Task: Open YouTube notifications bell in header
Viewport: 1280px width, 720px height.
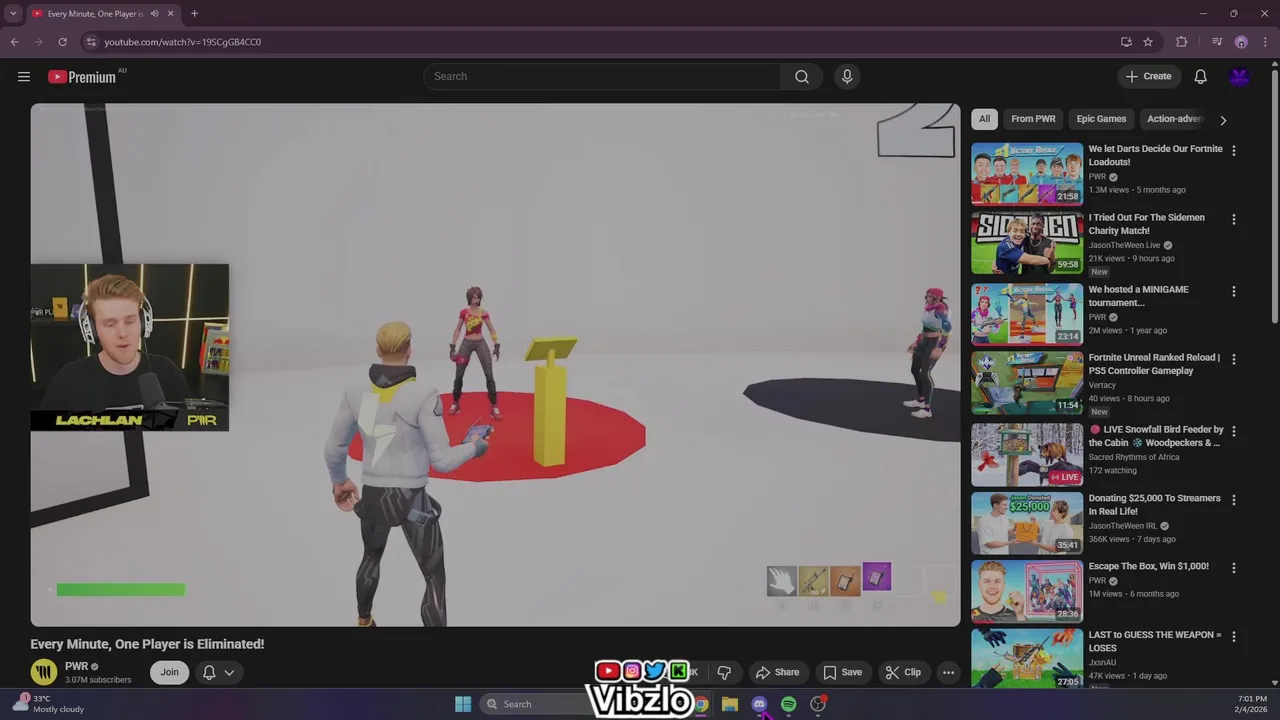Action: click(x=1201, y=77)
